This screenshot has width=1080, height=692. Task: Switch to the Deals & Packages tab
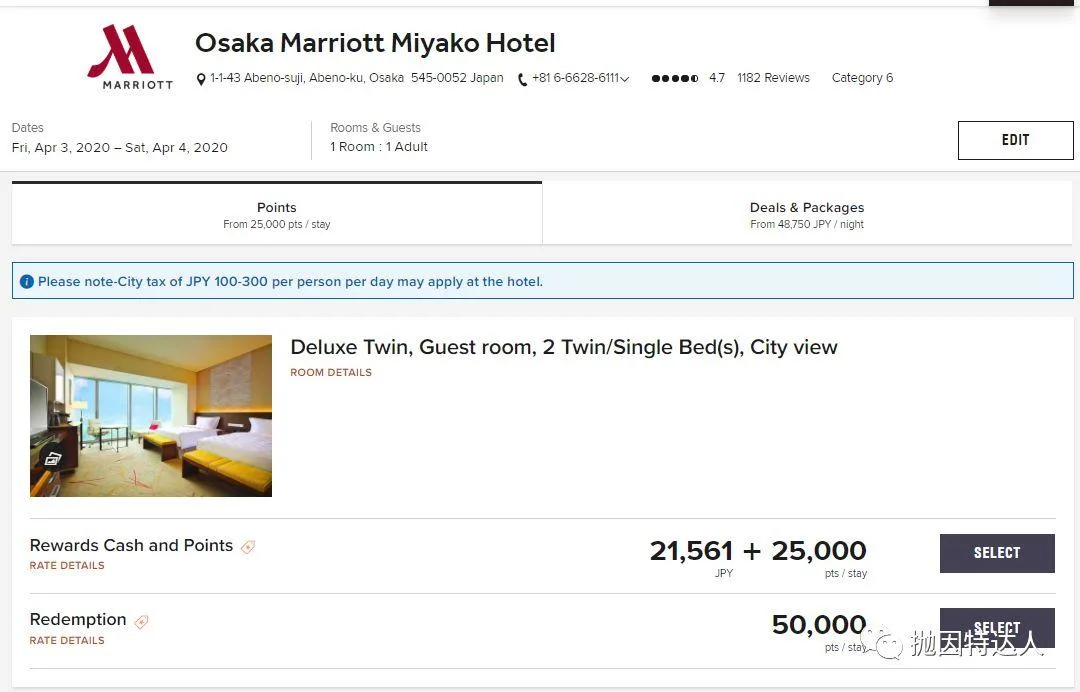(x=807, y=213)
